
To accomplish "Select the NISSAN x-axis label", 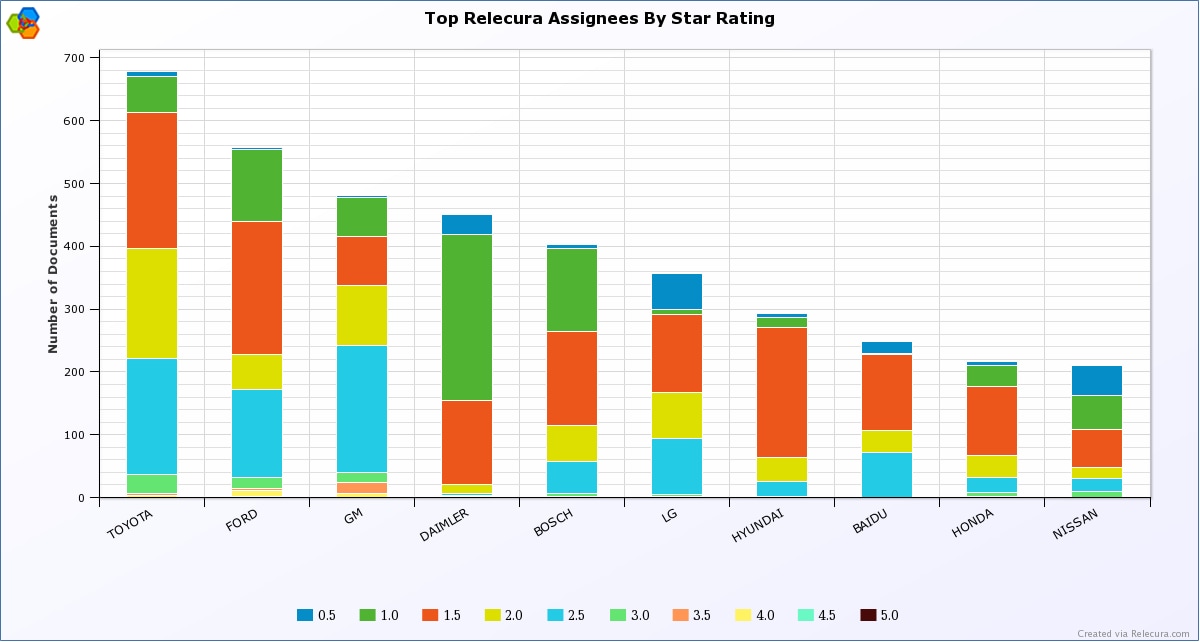I will tap(1076, 524).
